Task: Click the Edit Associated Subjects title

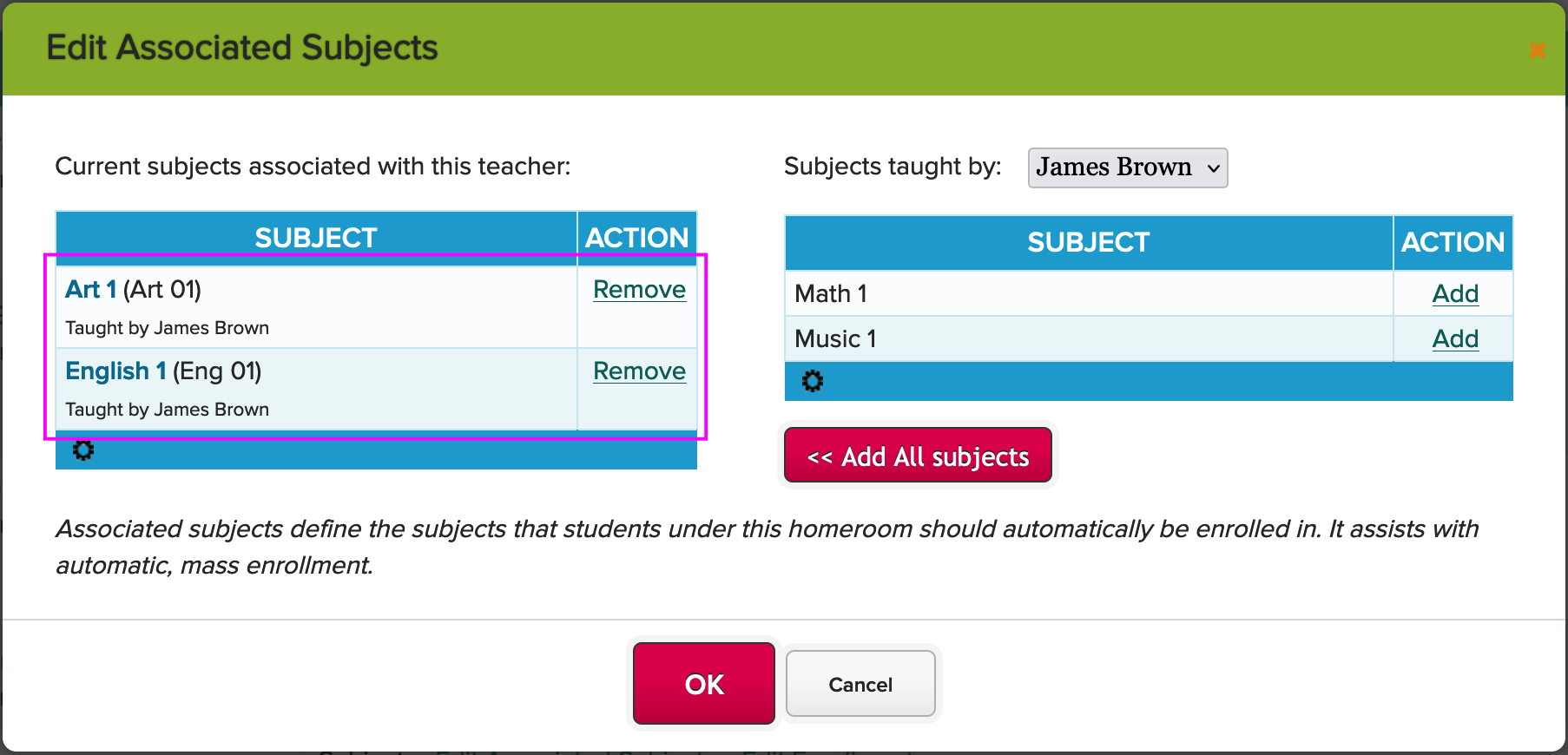Action: [242, 48]
